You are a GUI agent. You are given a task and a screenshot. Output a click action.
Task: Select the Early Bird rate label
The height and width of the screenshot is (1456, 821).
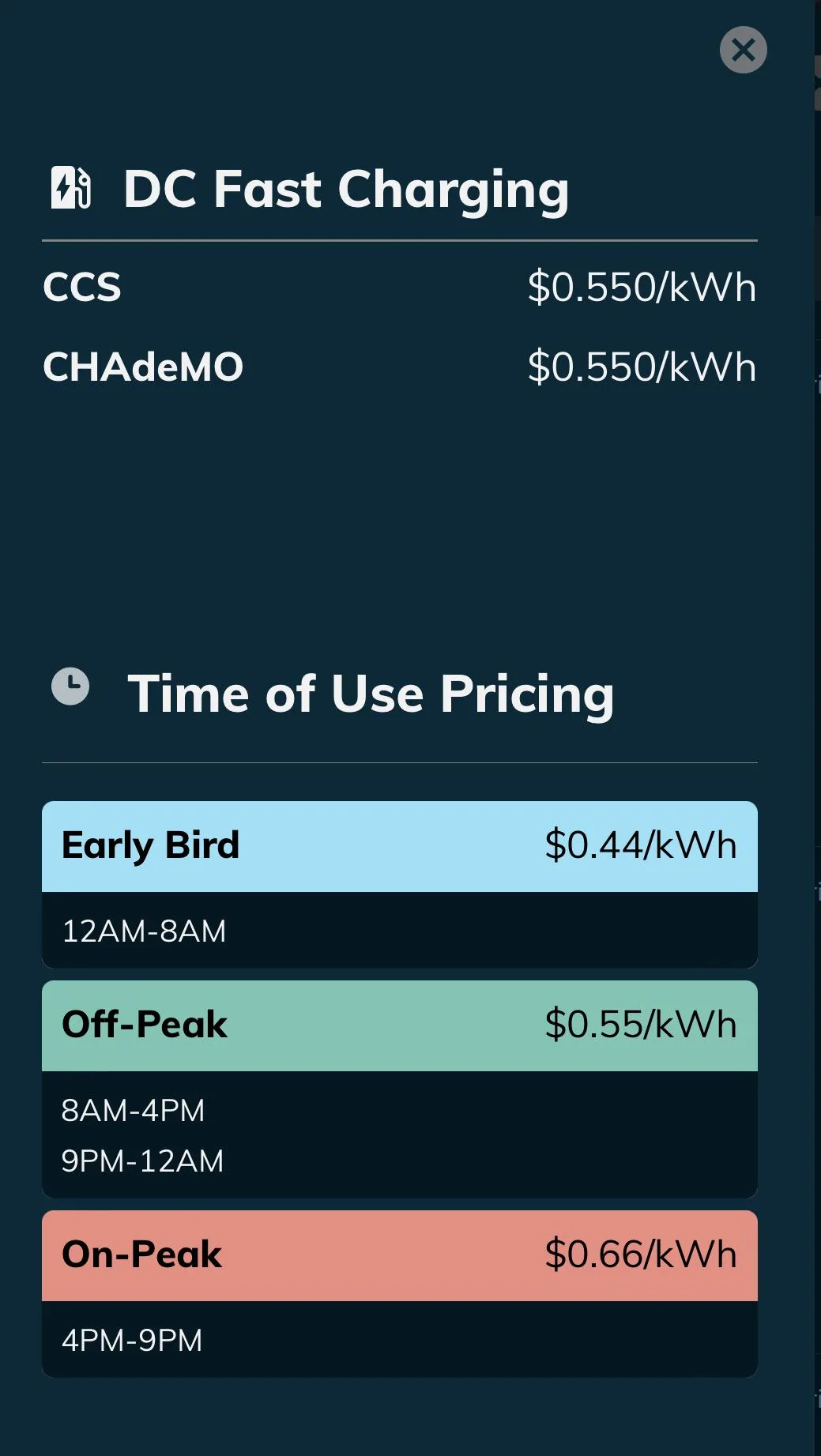click(x=150, y=845)
